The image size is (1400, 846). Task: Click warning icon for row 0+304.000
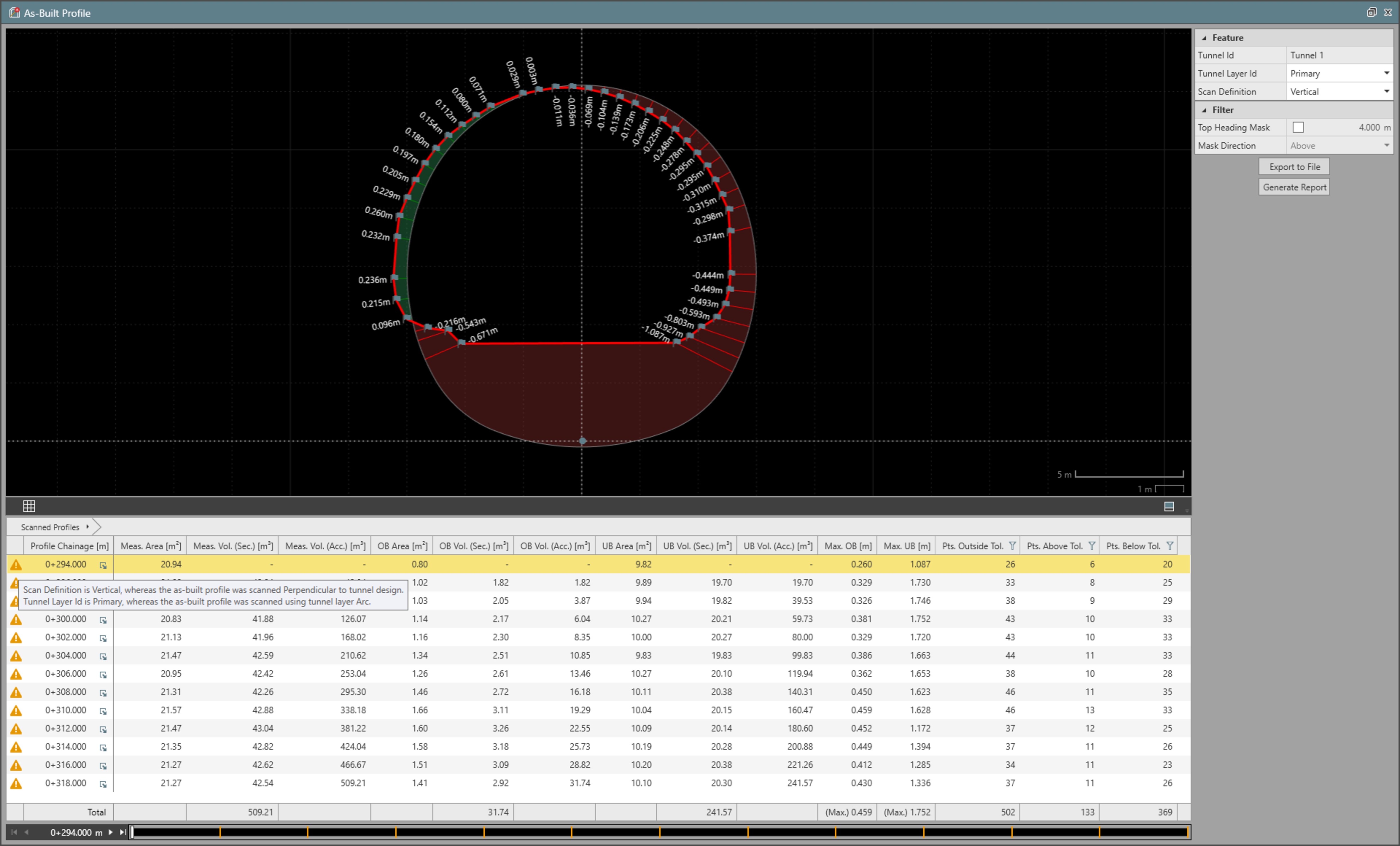(x=16, y=656)
